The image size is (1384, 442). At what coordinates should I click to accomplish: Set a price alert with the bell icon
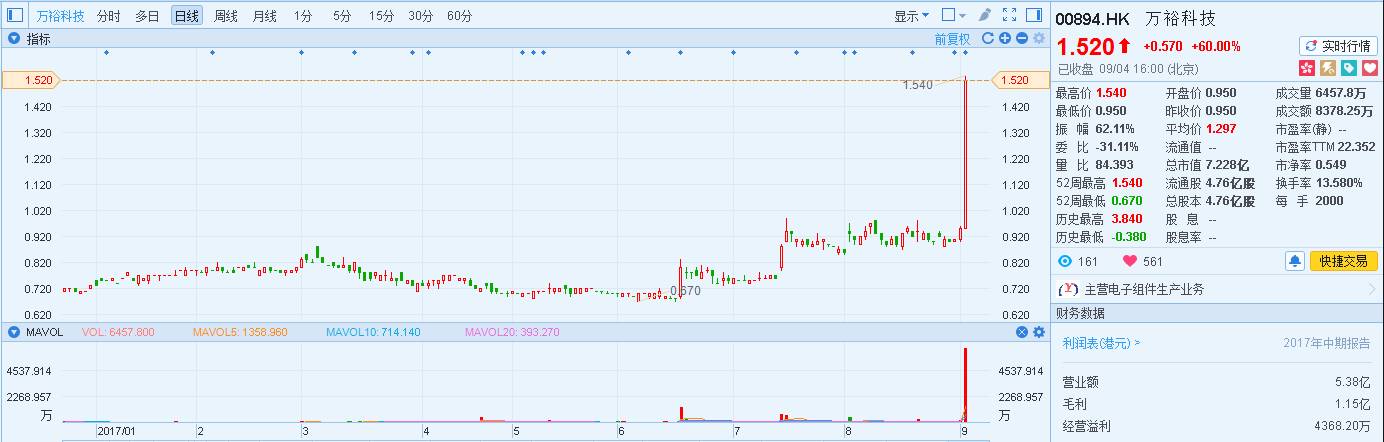(1295, 261)
